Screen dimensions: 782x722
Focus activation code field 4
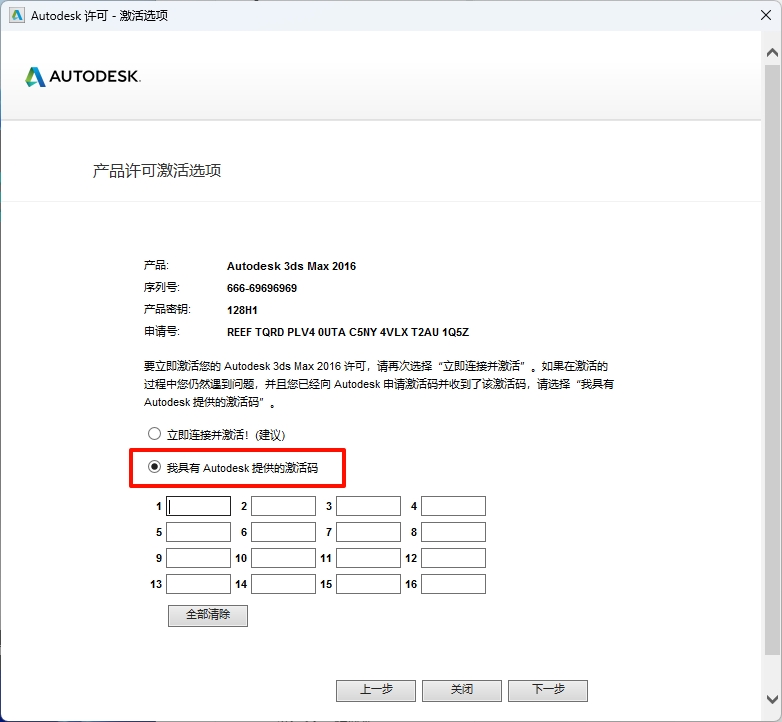pyautogui.click(x=453, y=506)
